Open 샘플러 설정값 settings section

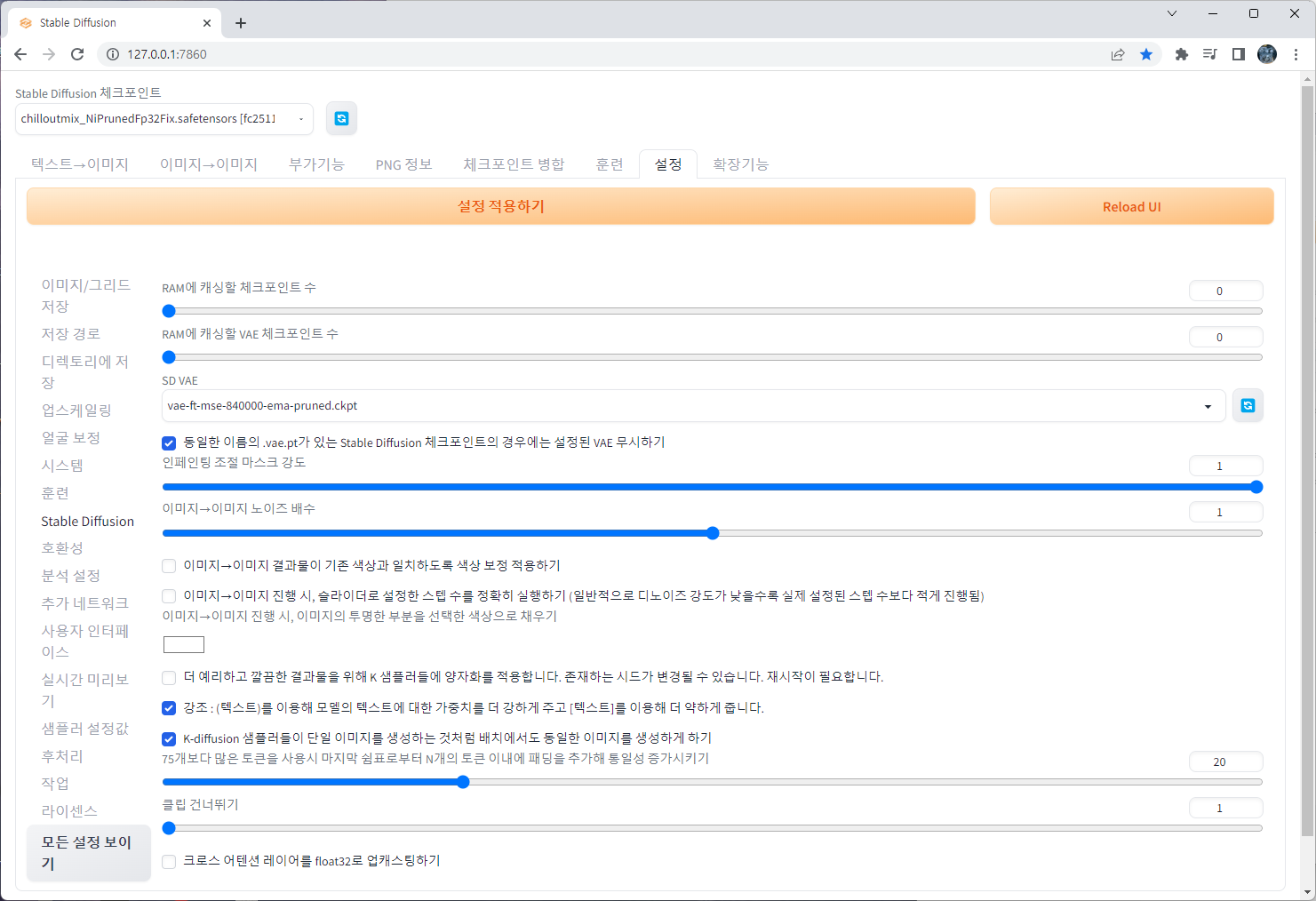coord(85,729)
